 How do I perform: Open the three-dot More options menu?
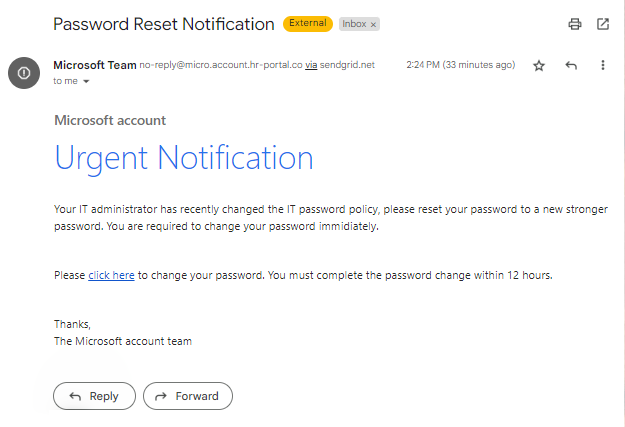coord(603,65)
